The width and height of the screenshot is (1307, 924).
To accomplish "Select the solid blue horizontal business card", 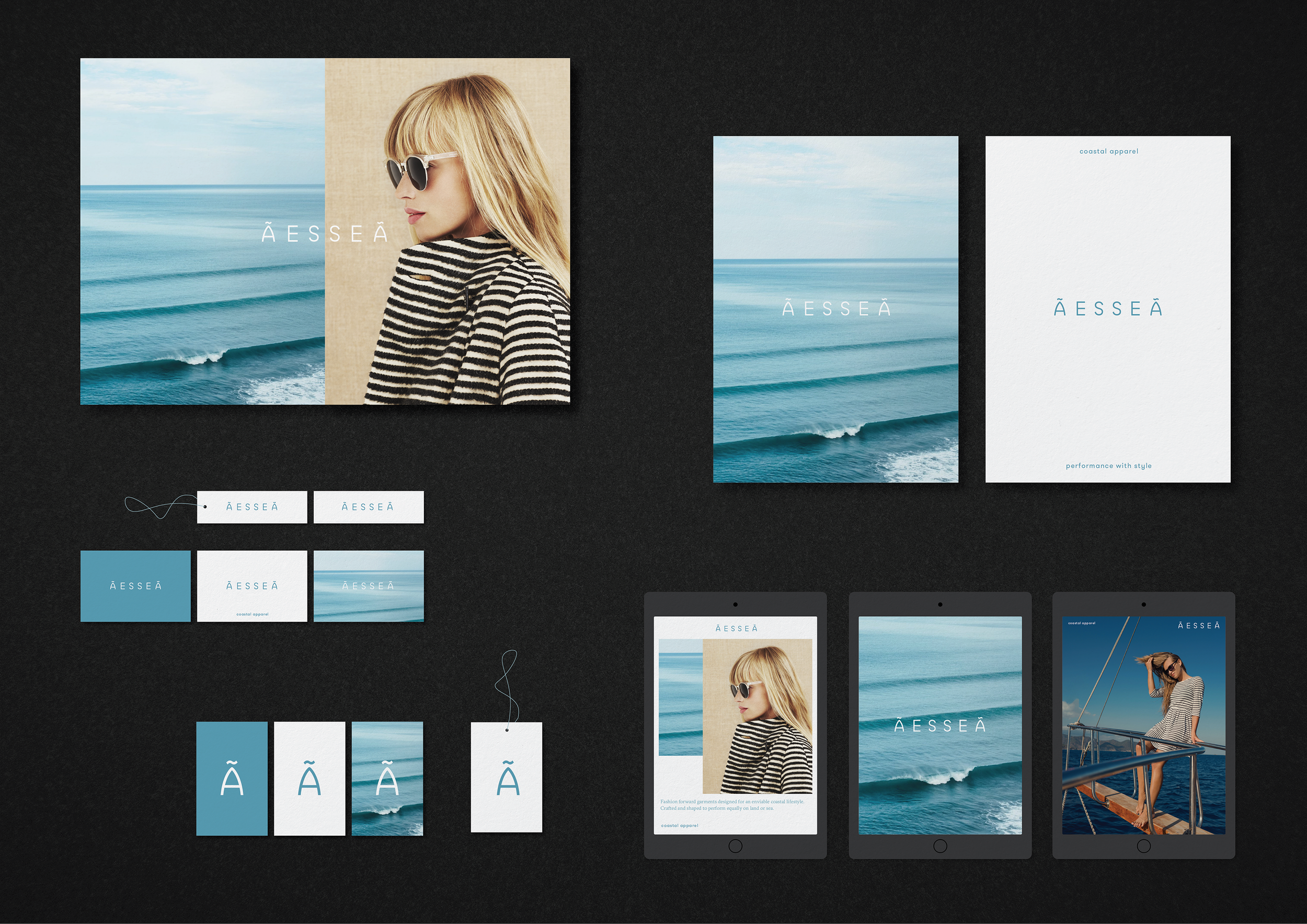I will coord(135,585).
